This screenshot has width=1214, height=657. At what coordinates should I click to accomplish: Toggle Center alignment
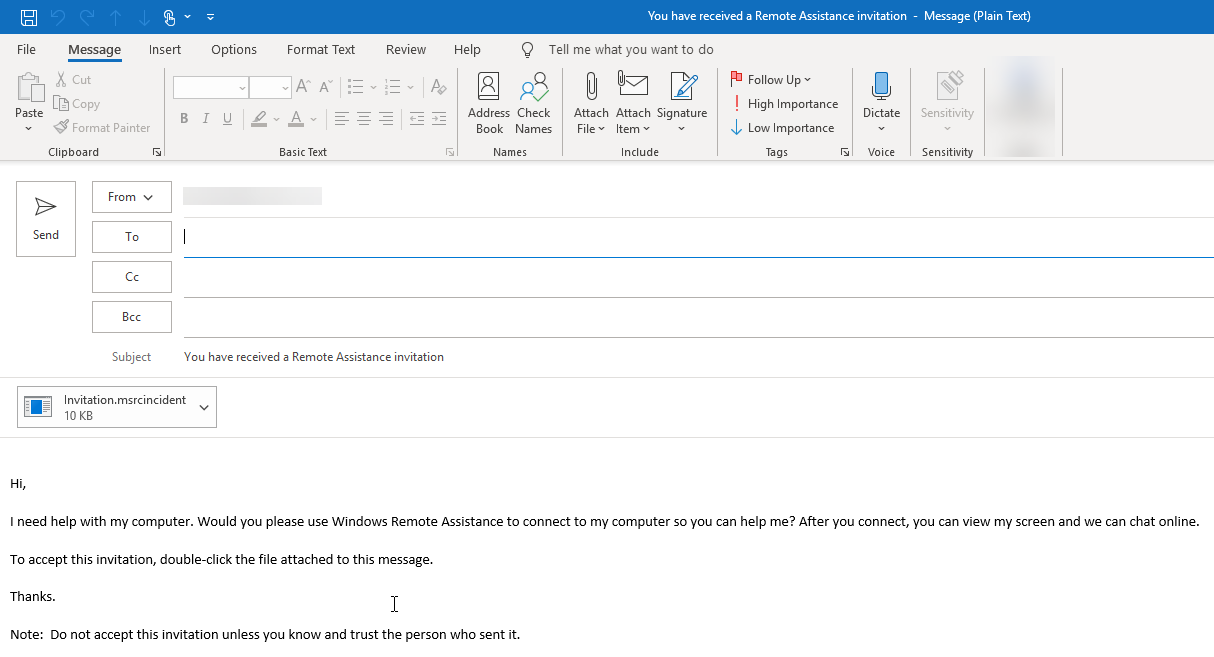364,119
